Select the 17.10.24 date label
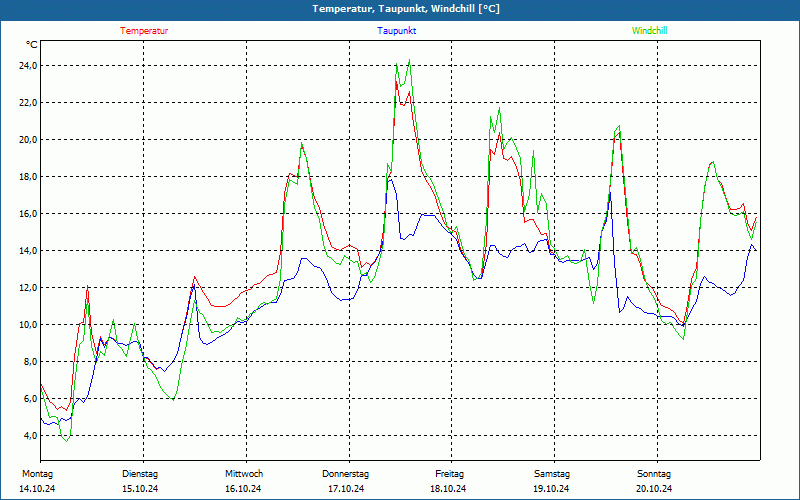Screen dimensions: 800x500 coord(346,489)
